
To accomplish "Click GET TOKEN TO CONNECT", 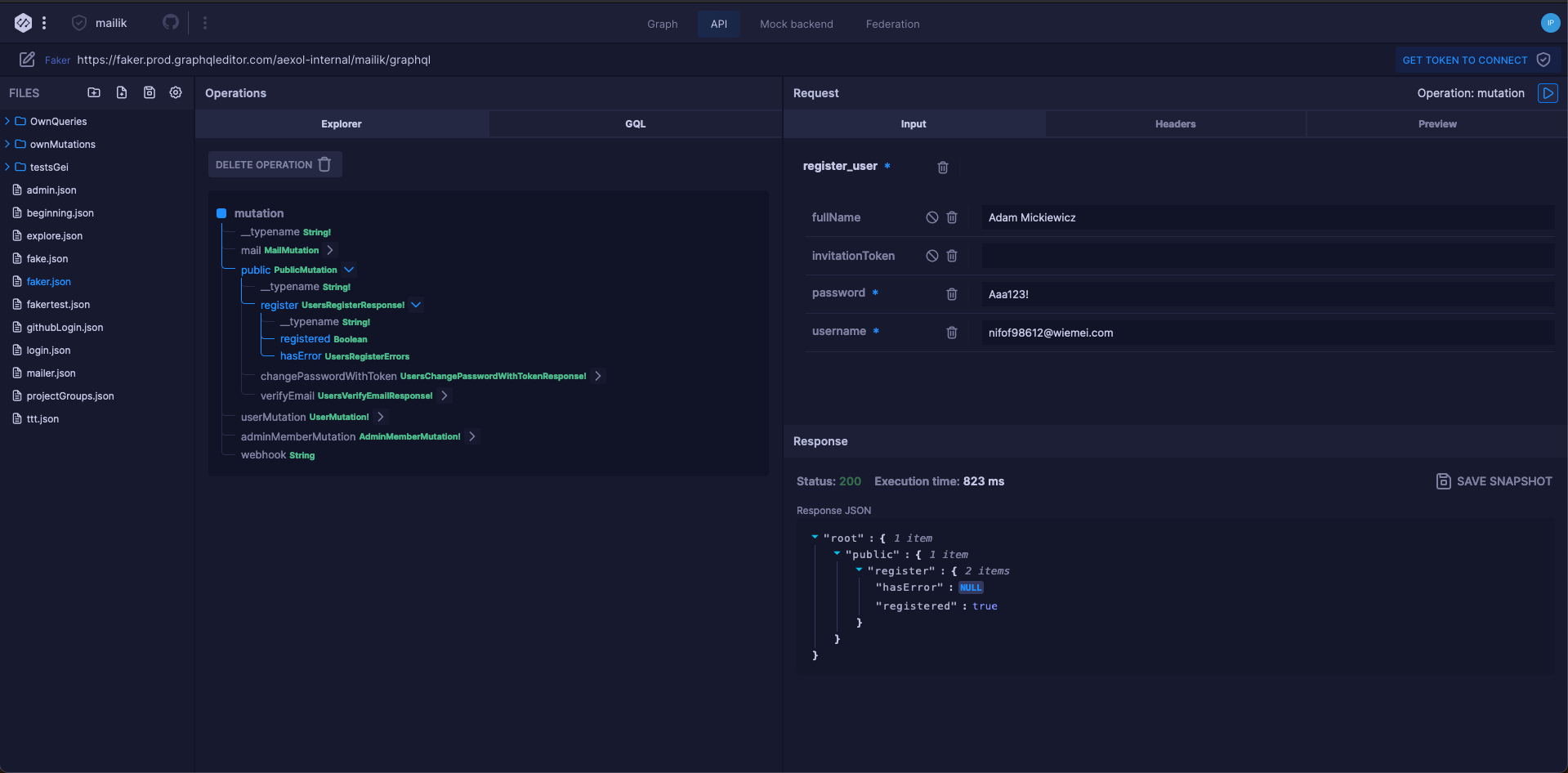I will (1476, 60).
